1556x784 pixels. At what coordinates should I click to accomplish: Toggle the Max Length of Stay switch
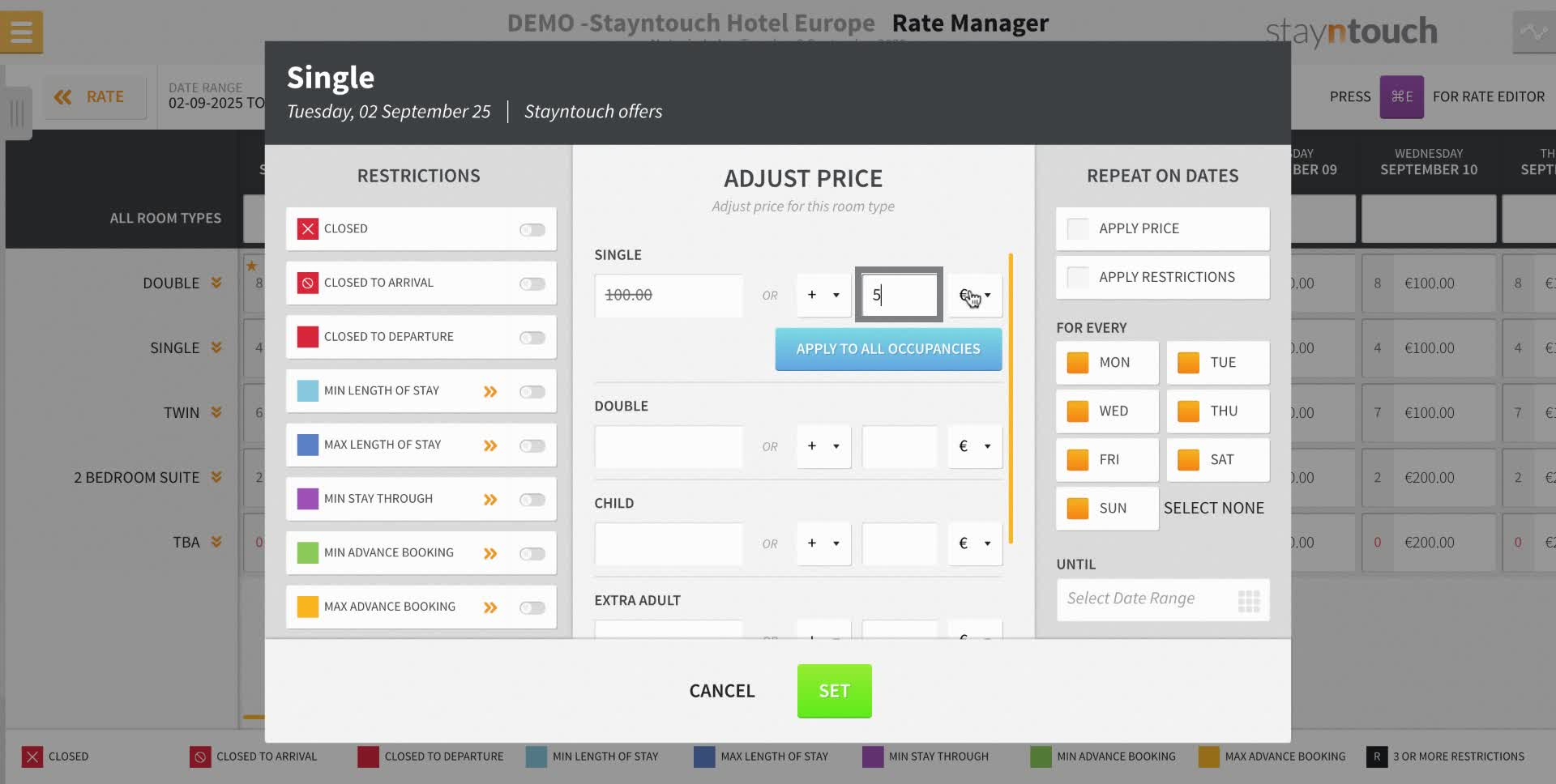click(x=532, y=445)
